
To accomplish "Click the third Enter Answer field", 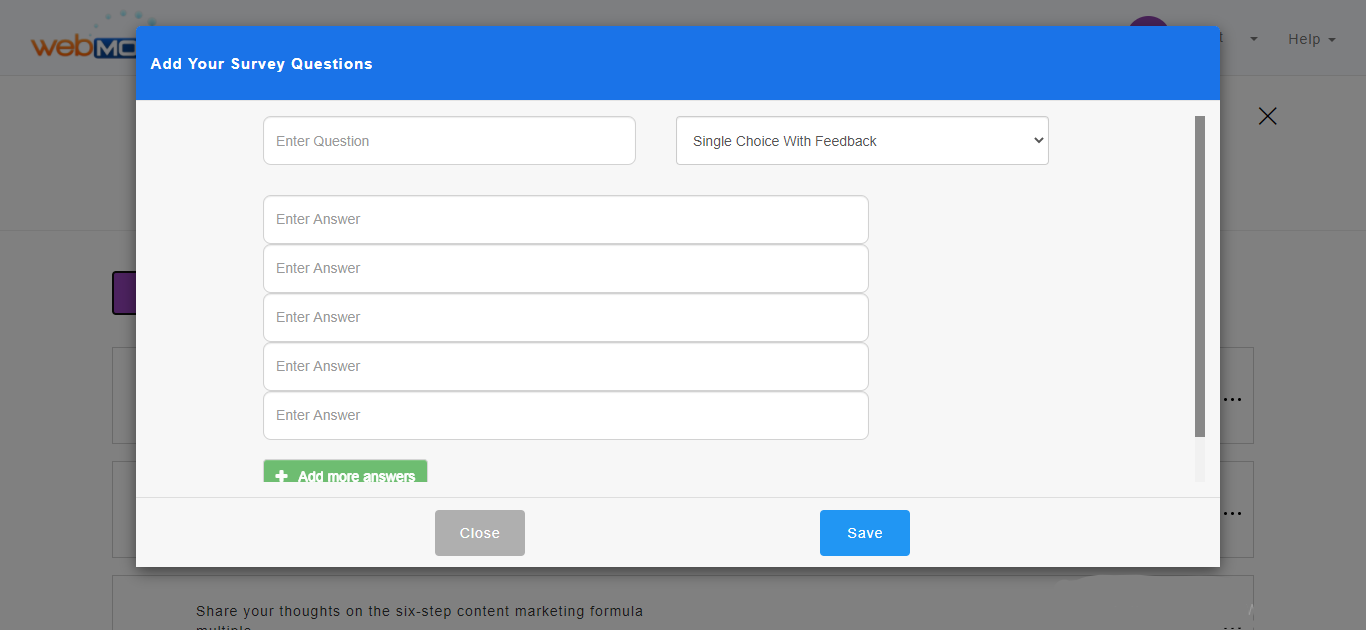I will (x=566, y=317).
